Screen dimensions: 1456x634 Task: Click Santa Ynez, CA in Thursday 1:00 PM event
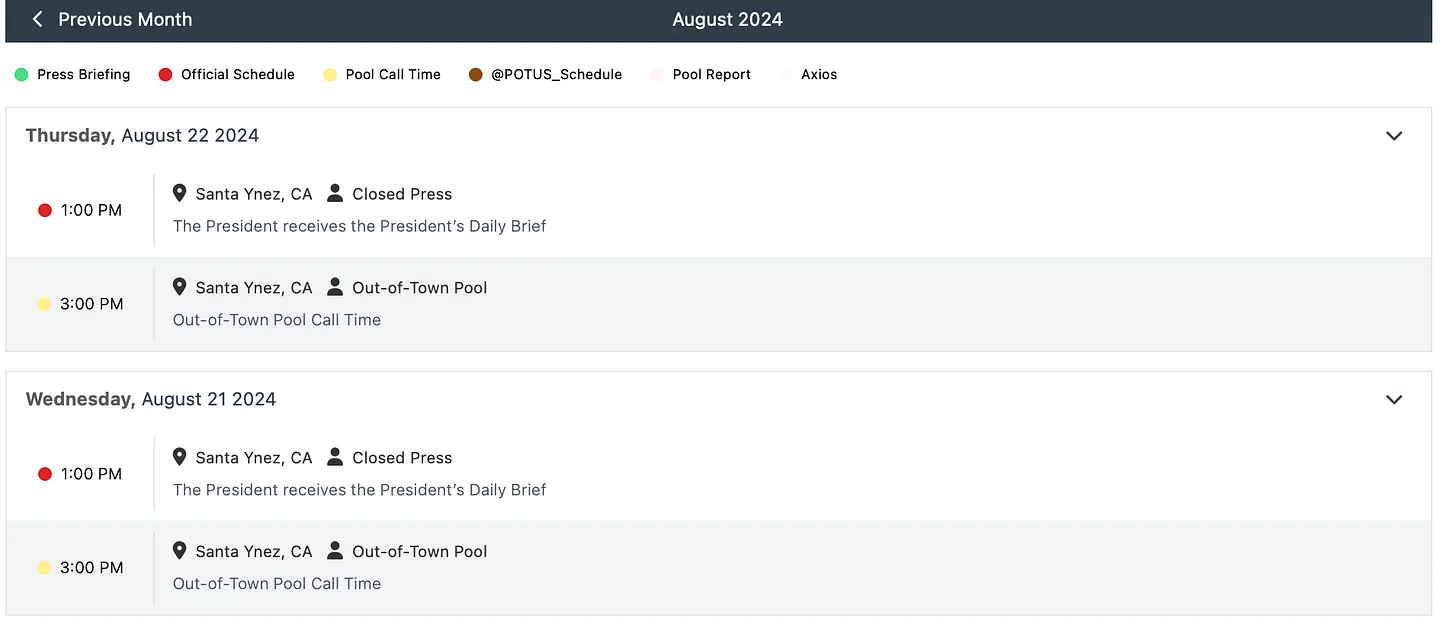click(254, 194)
